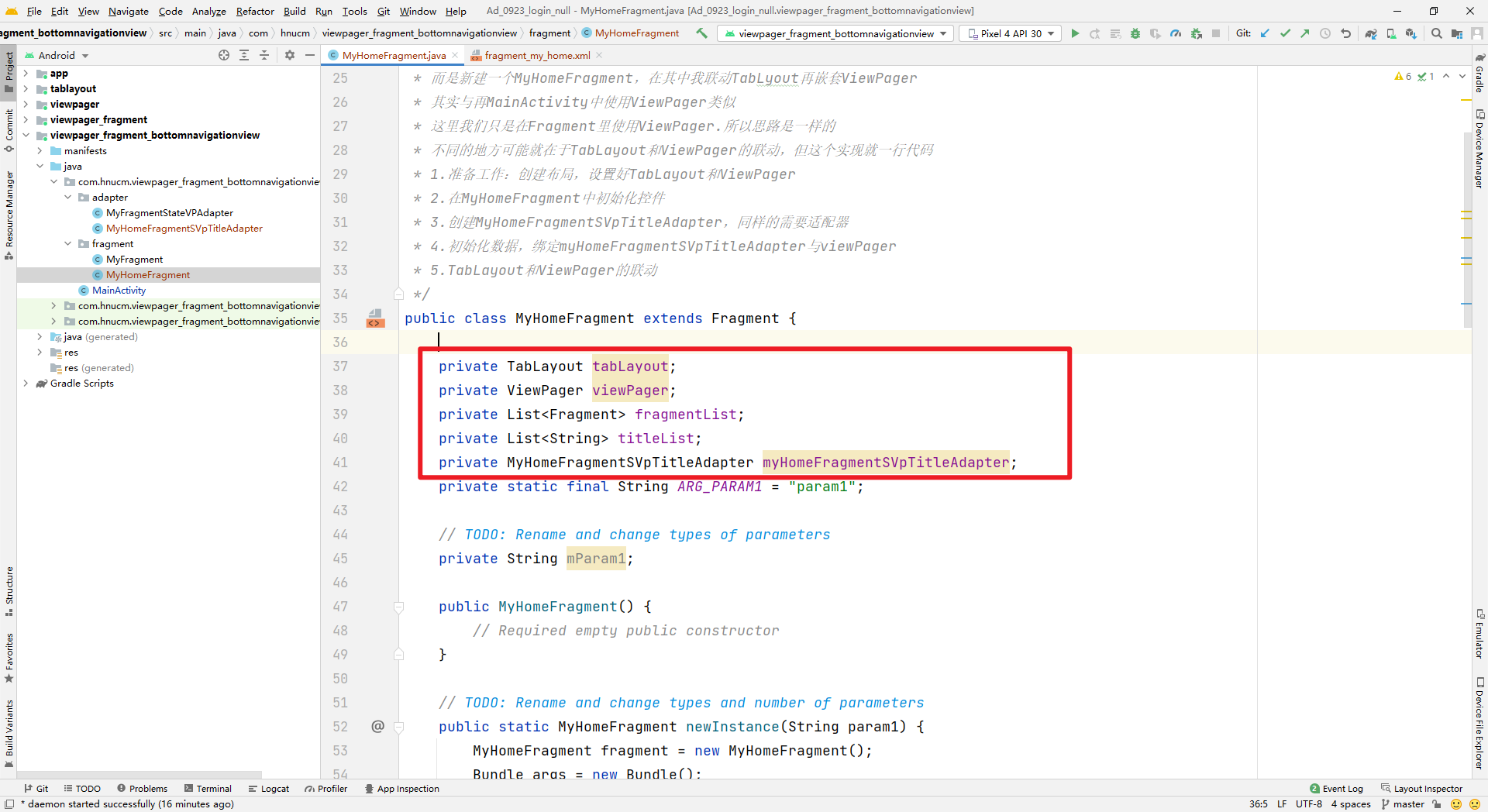Click the master branch in status bar
Screen dimensions: 1488x812
[x=1403, y=803]
